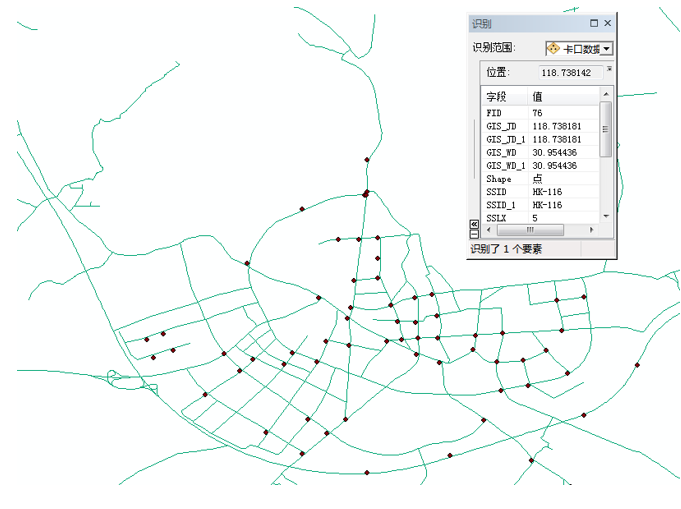Select the GIS_JD value 118.738181

click(557, 126)
